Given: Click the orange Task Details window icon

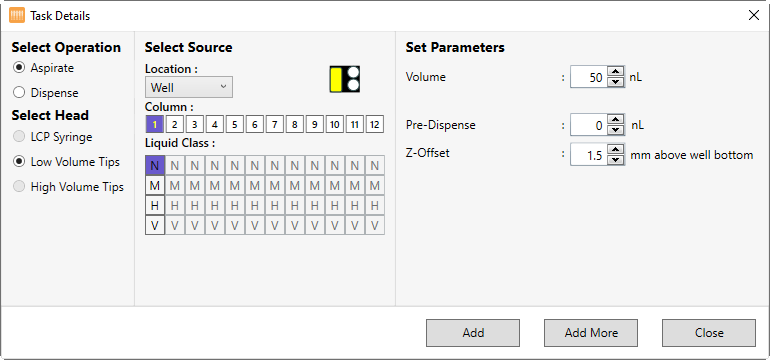Looking at the screenshot, I should pyautogui.click(x=17, y=16).
